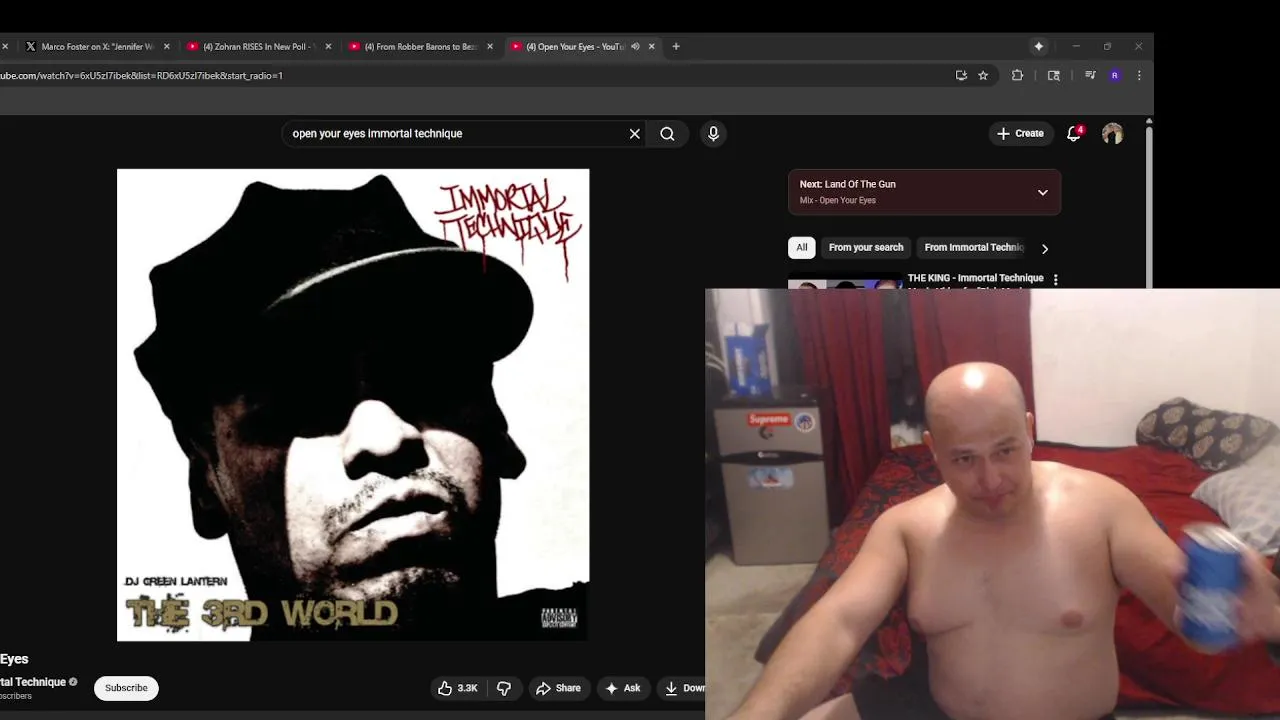The width and height of the screenshot is (1280, 720).
Task: Subscribe to the Immortal Technique channel
Action: tap(126, 688)
